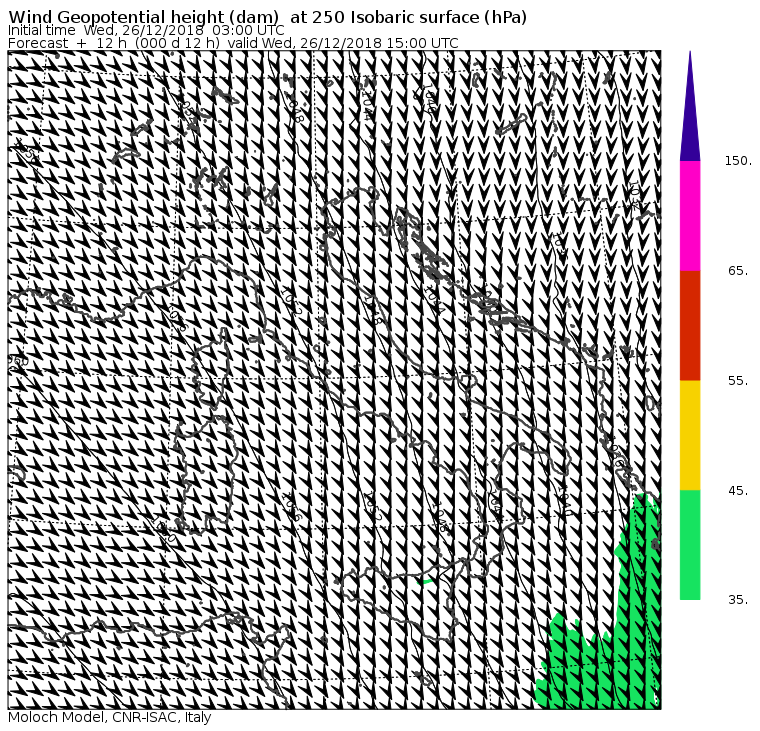Click the colorbar label '55.'

pyautogui.click(x=738, y=381)
